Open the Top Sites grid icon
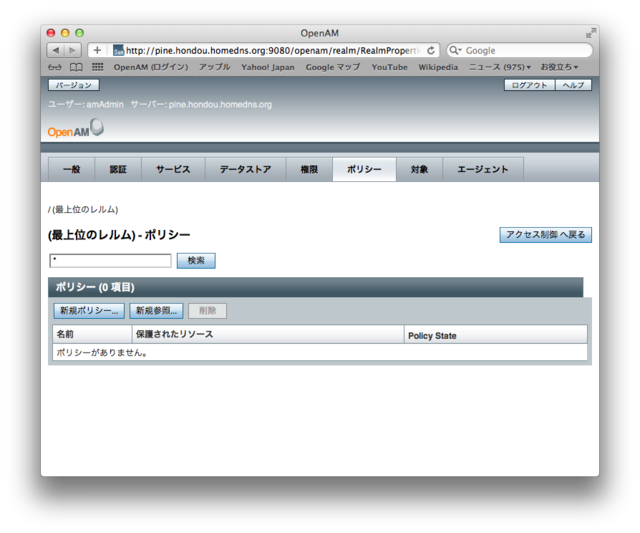640x533 pixels. 98,67
